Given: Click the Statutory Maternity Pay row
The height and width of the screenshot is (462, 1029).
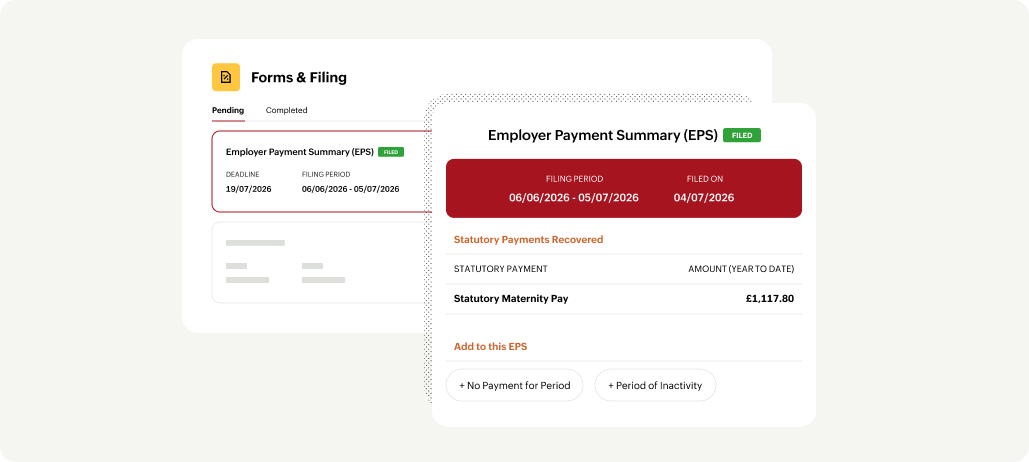Looking at the screenshot, I should (x=623, y=299).
